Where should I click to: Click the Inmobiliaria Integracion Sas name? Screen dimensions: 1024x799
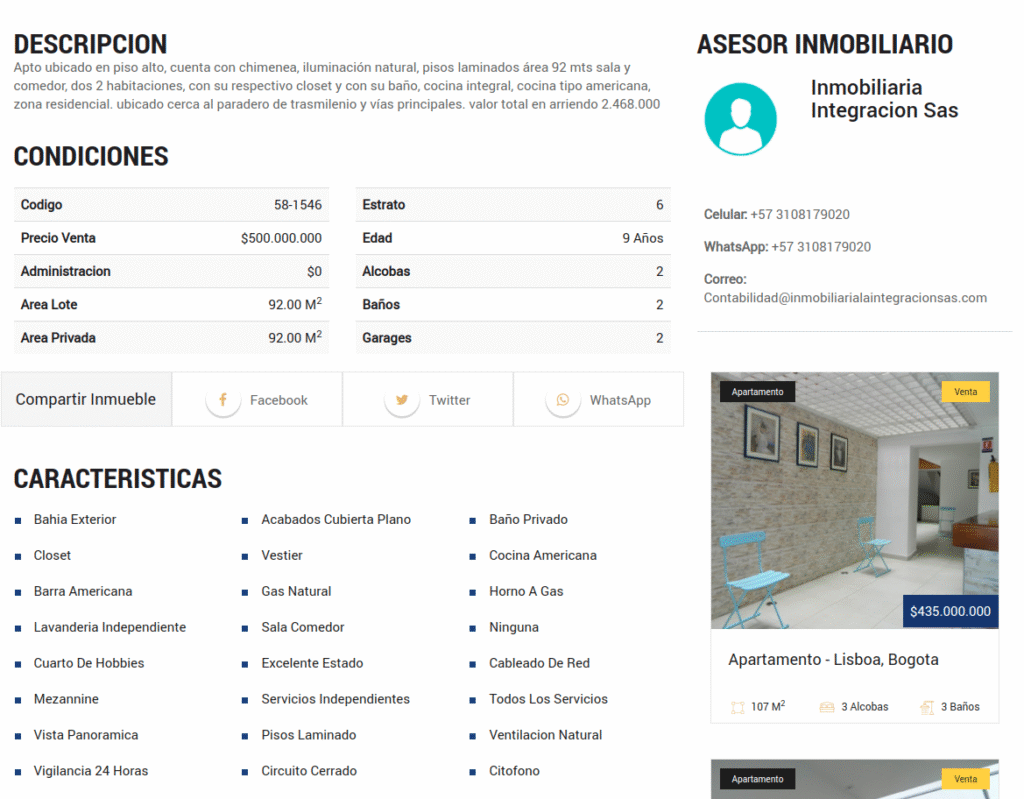[884, 100]
